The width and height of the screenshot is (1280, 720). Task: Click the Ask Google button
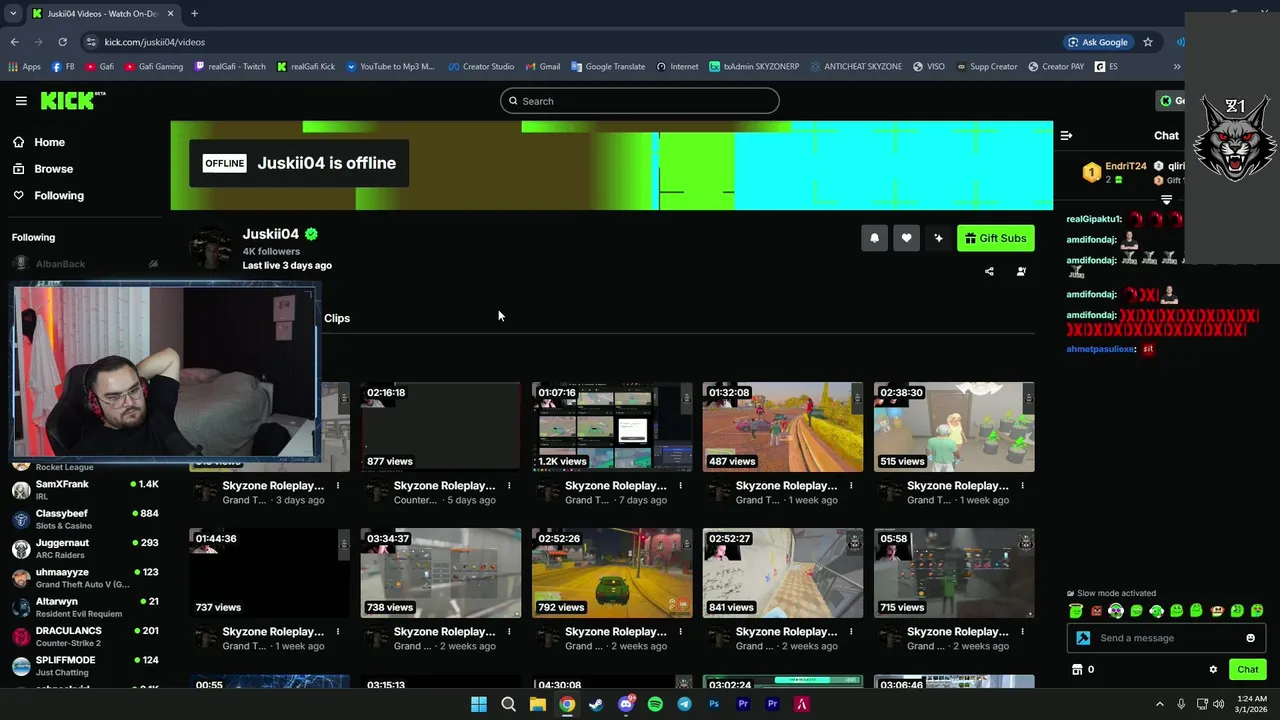(1098, 42)
